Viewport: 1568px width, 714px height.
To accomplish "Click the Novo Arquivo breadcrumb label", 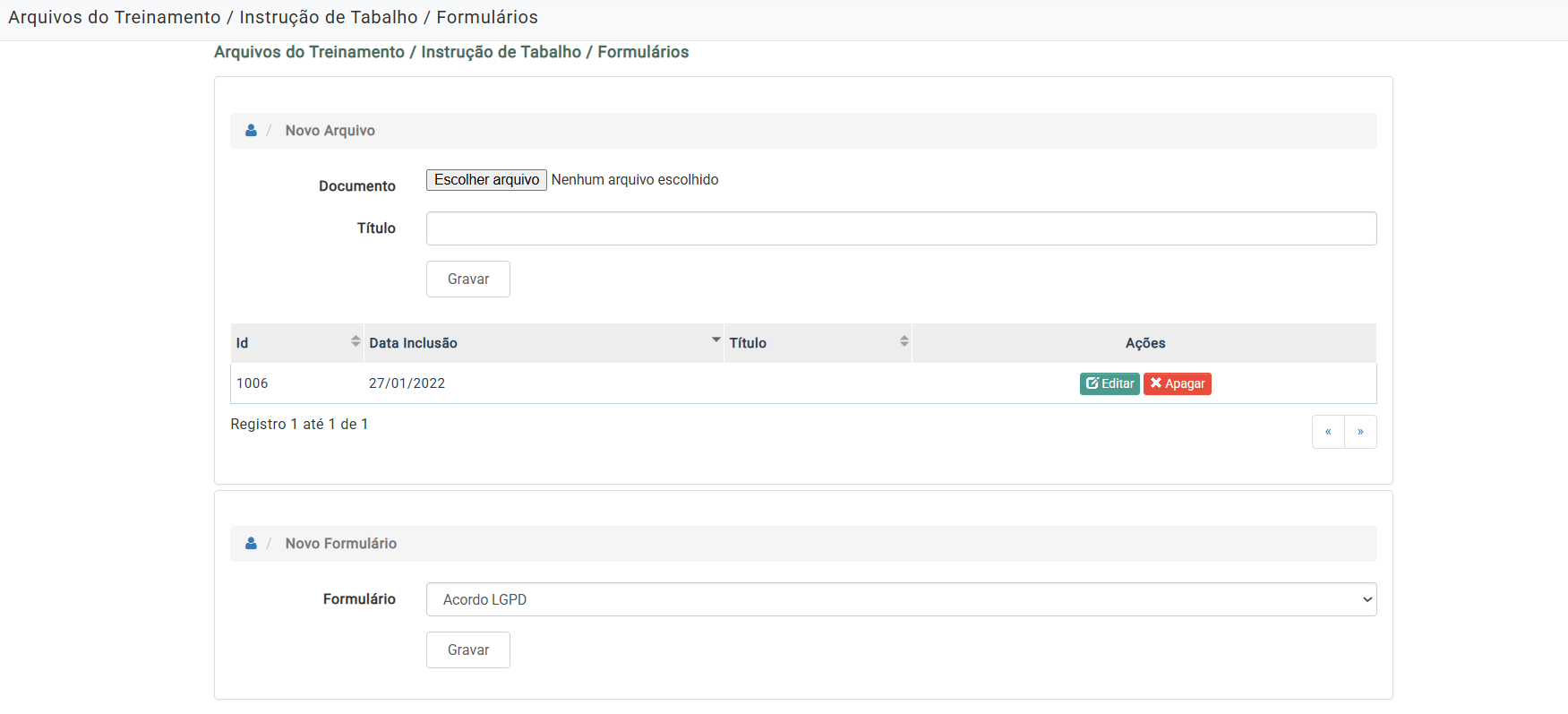I will point(330,131).
